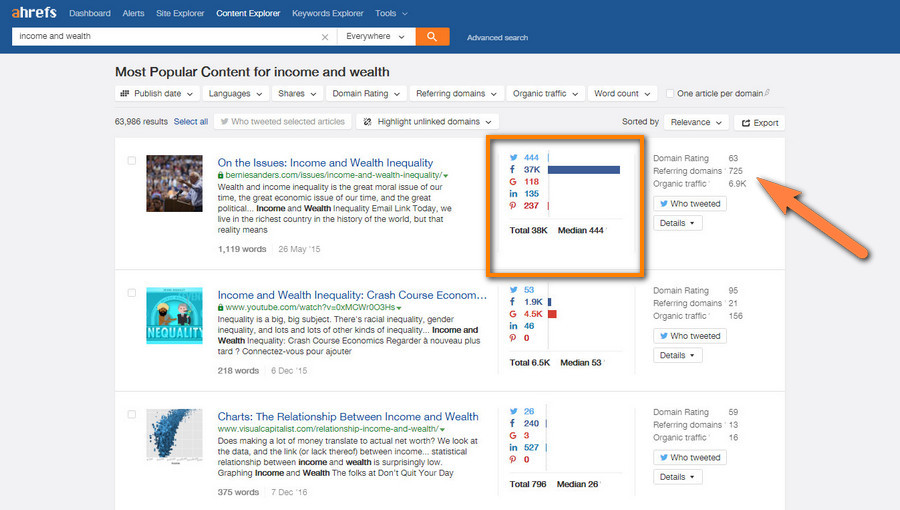Open Everywhere search scope dropdown

pyautogui.click(x=375, y=37)
